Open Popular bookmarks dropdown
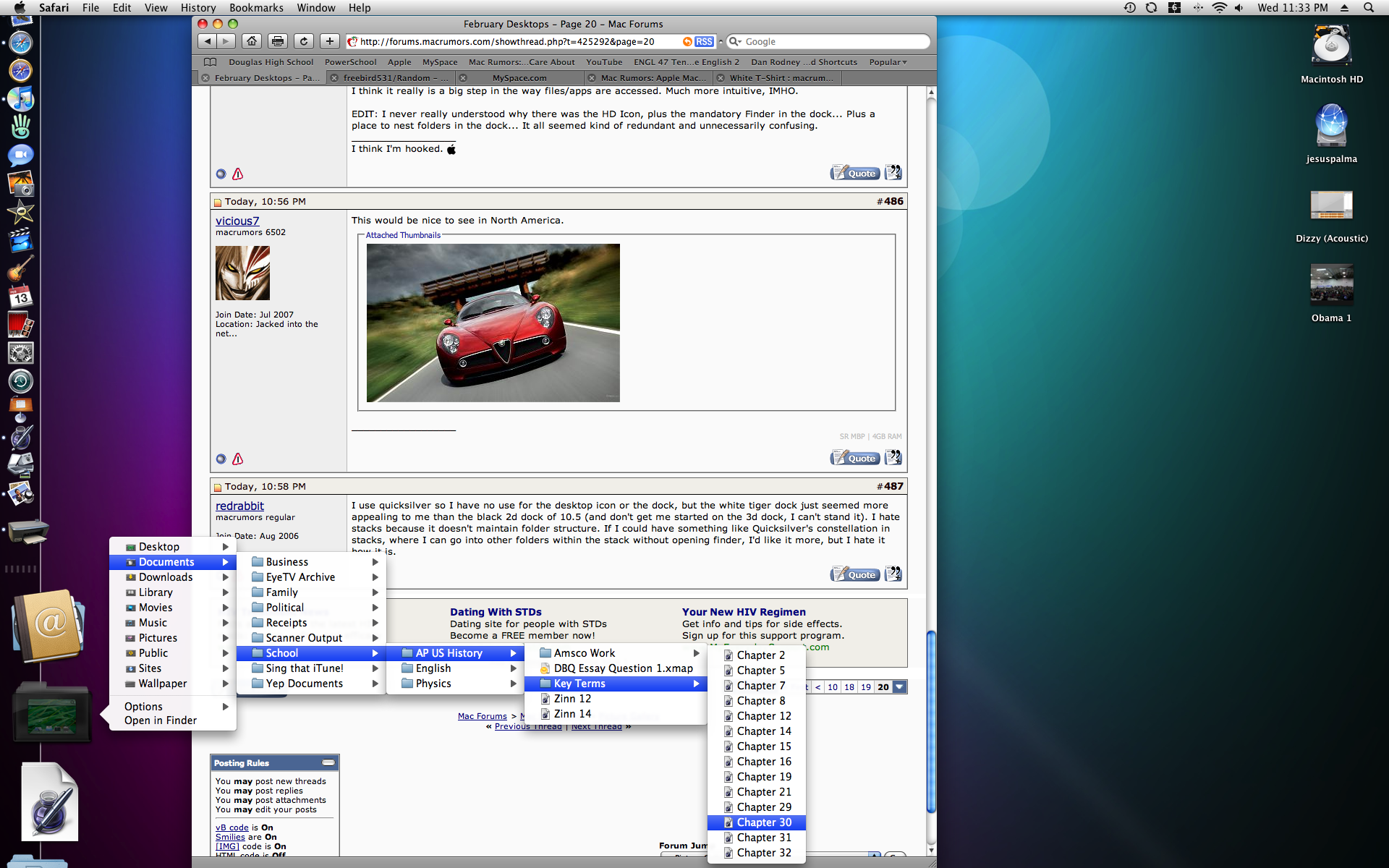The image size is (1389, 868). click(x=888, y=62)
